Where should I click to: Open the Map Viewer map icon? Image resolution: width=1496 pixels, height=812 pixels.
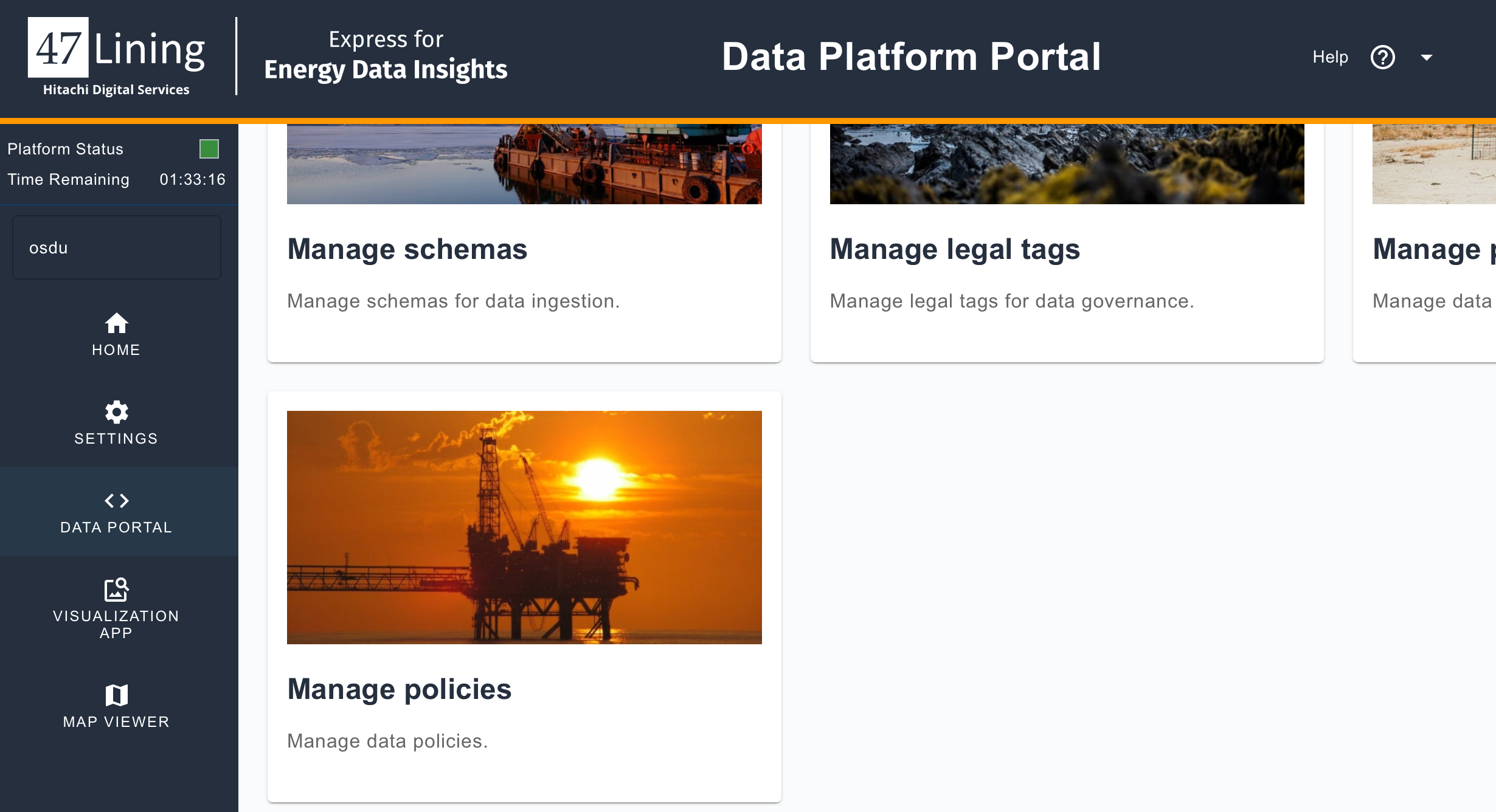coord(116,695)
